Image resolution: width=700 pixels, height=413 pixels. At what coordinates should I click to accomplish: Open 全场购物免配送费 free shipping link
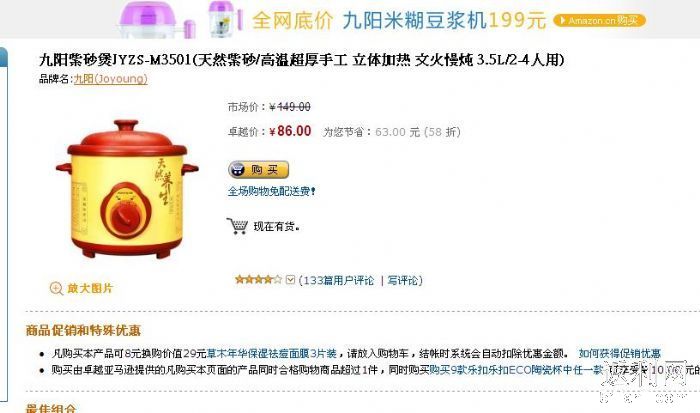tap(272, 192)
